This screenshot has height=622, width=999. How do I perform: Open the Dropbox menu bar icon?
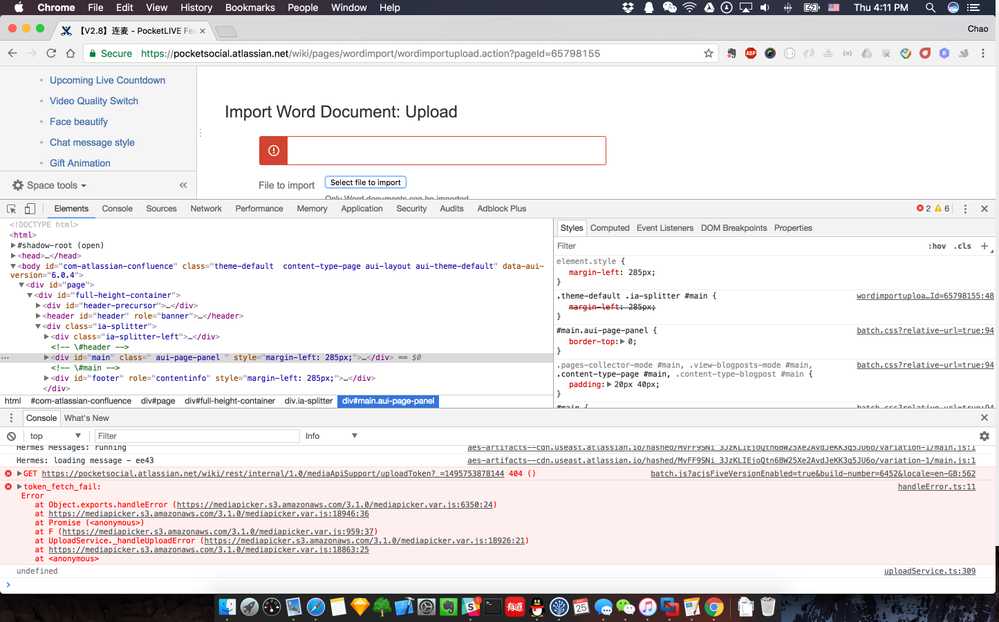point(628,8)
